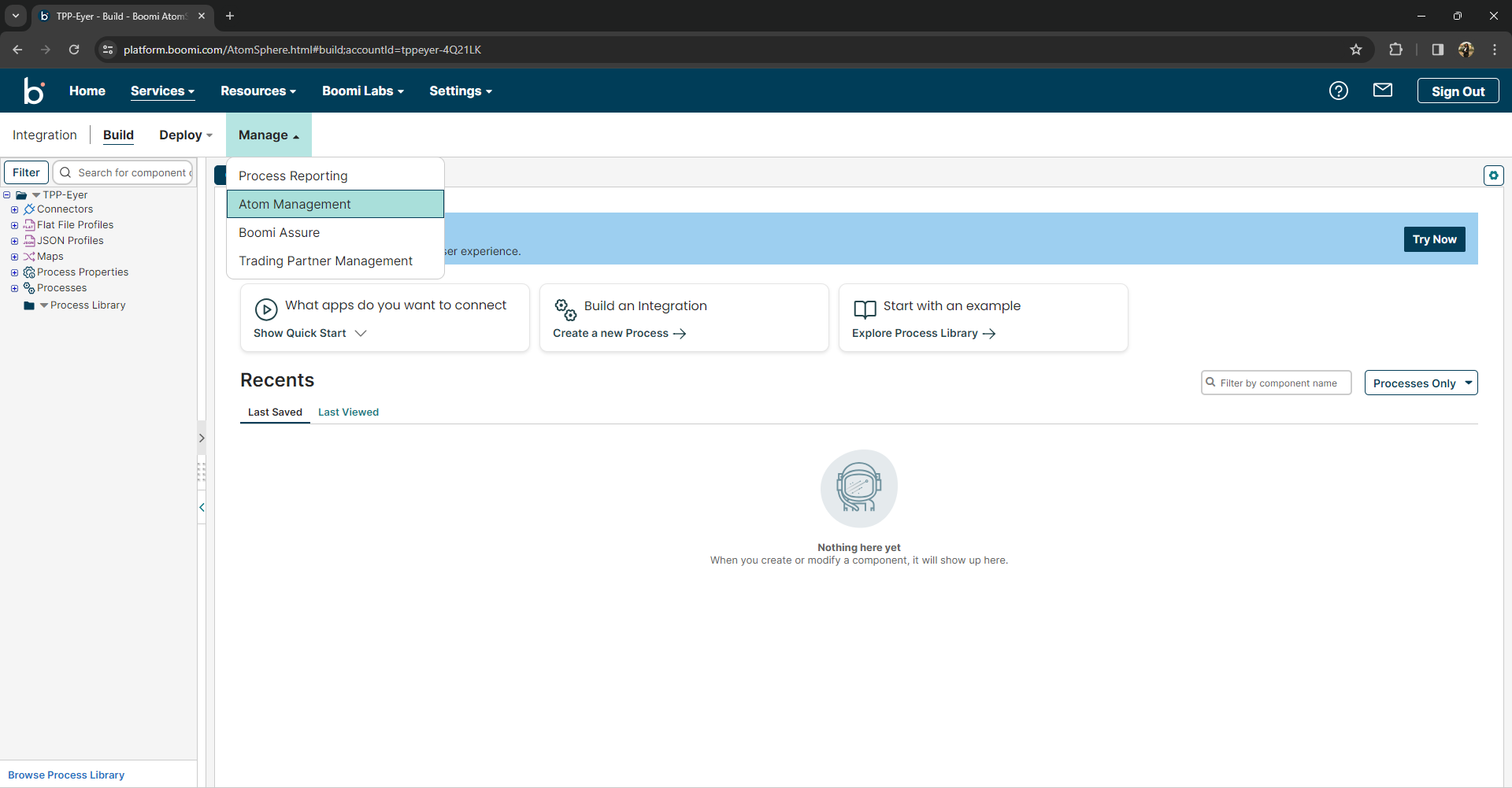Click the Processes gears icon
Image resolution: width=1512 pixels, height=788 pixels.
29,288
